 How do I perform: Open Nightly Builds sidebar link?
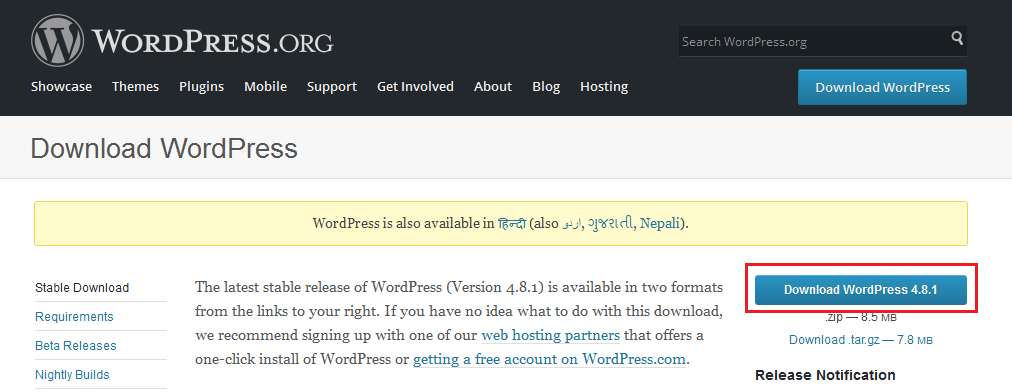click(x=72, y=375)
